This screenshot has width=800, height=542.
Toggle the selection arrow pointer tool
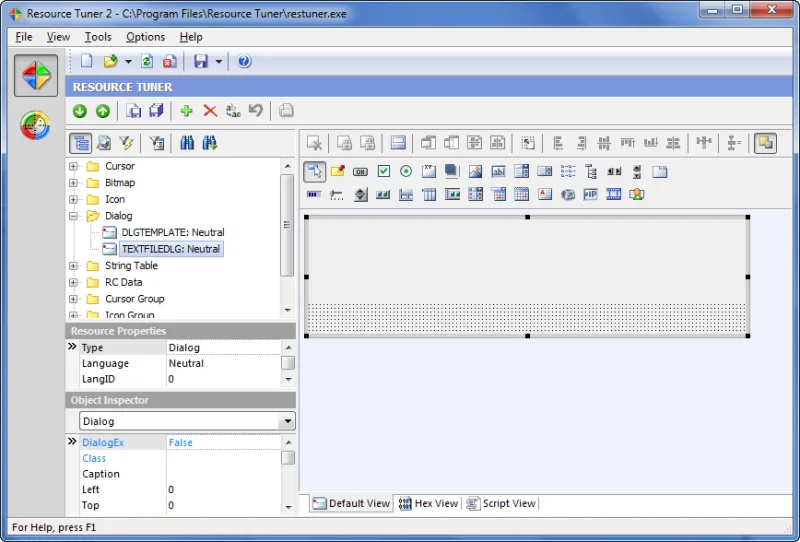pyautogui.click(x=314, y=171)
